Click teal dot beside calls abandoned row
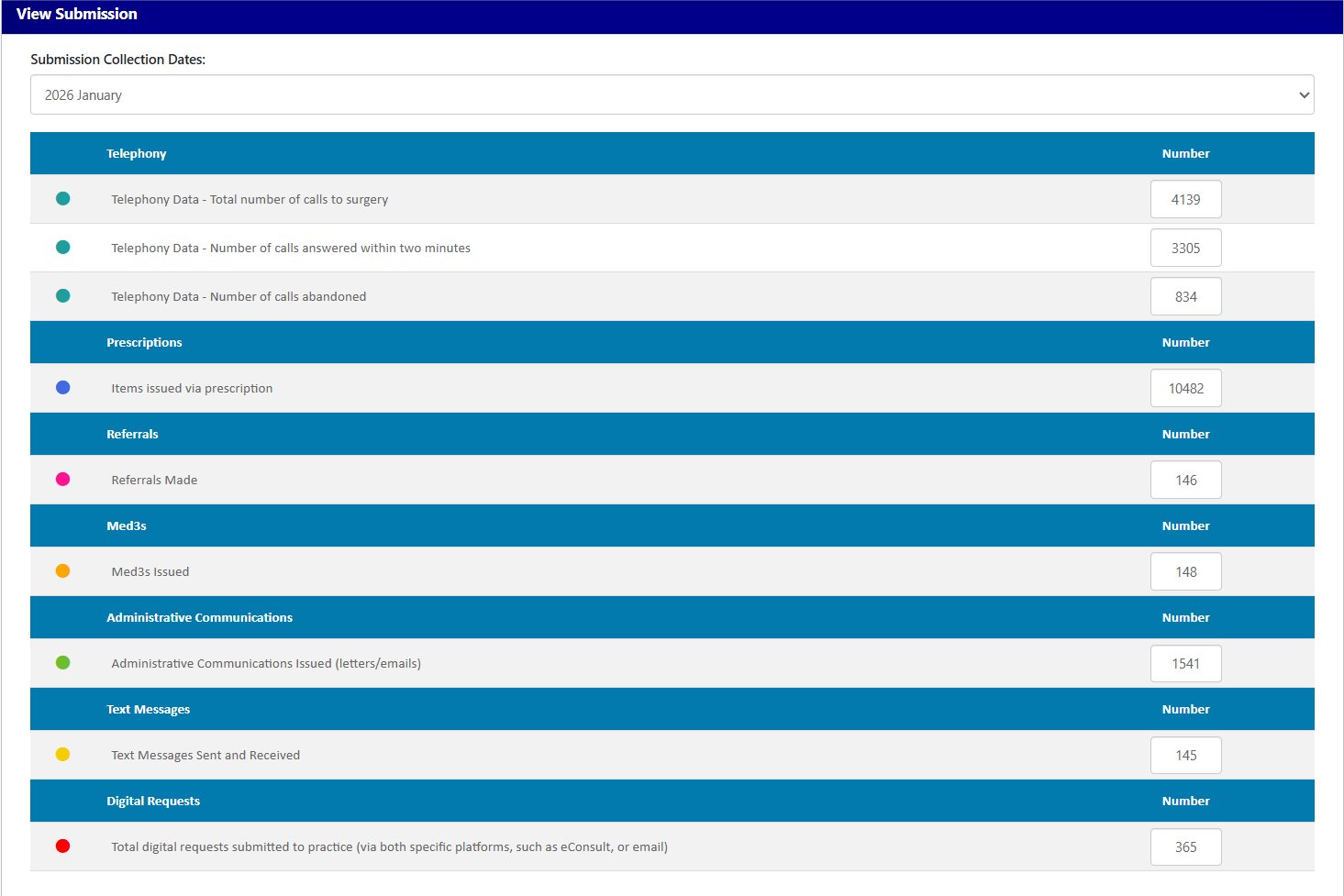 (62, 296)
